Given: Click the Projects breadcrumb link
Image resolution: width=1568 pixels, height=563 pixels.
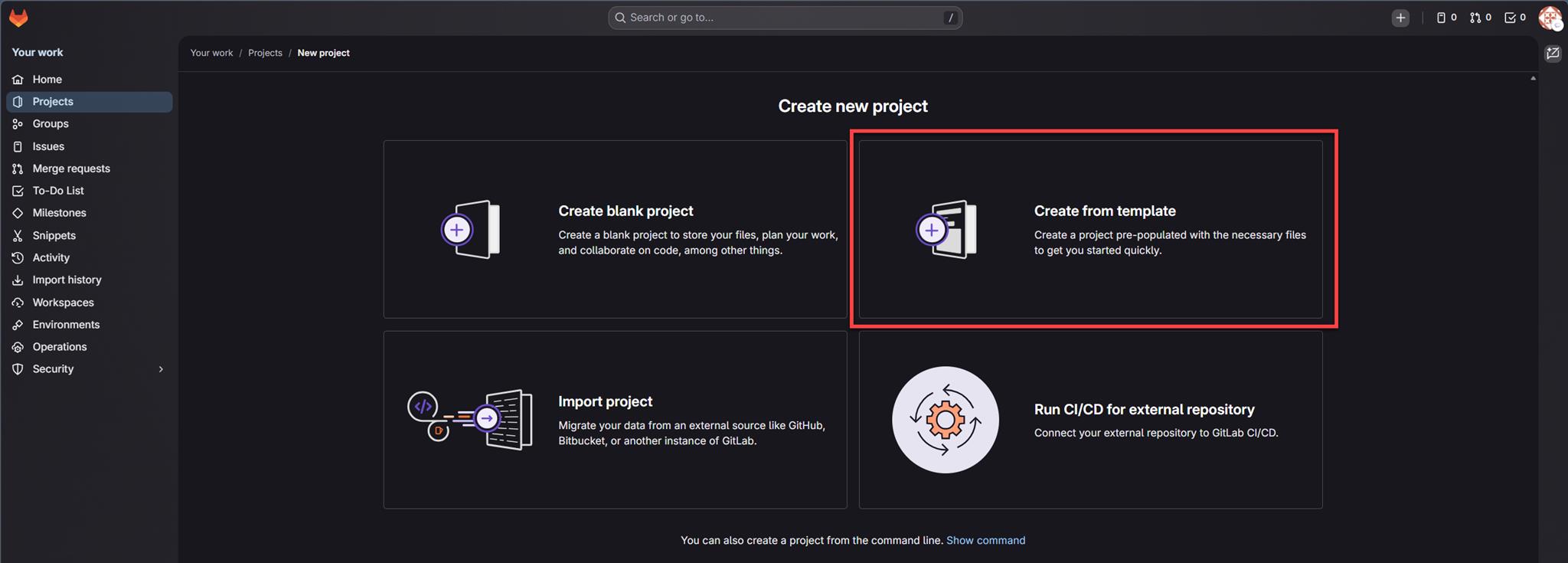Looking at the screenshot, I should [x=265, y=53].
